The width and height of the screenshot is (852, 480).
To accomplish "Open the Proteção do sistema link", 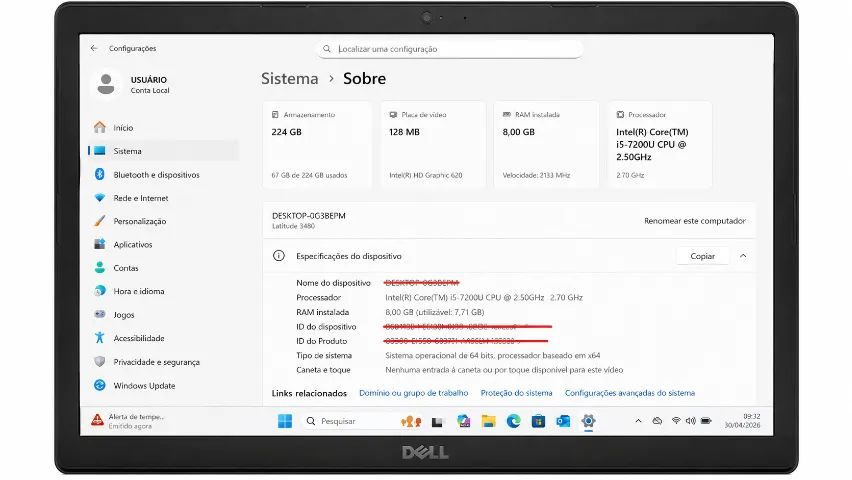I will 516,393.
